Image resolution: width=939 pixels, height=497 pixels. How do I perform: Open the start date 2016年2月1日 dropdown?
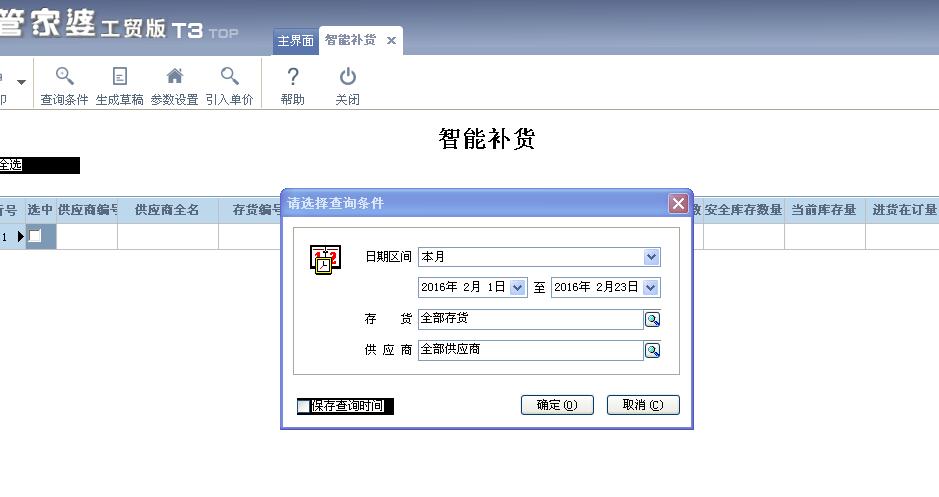517,288
